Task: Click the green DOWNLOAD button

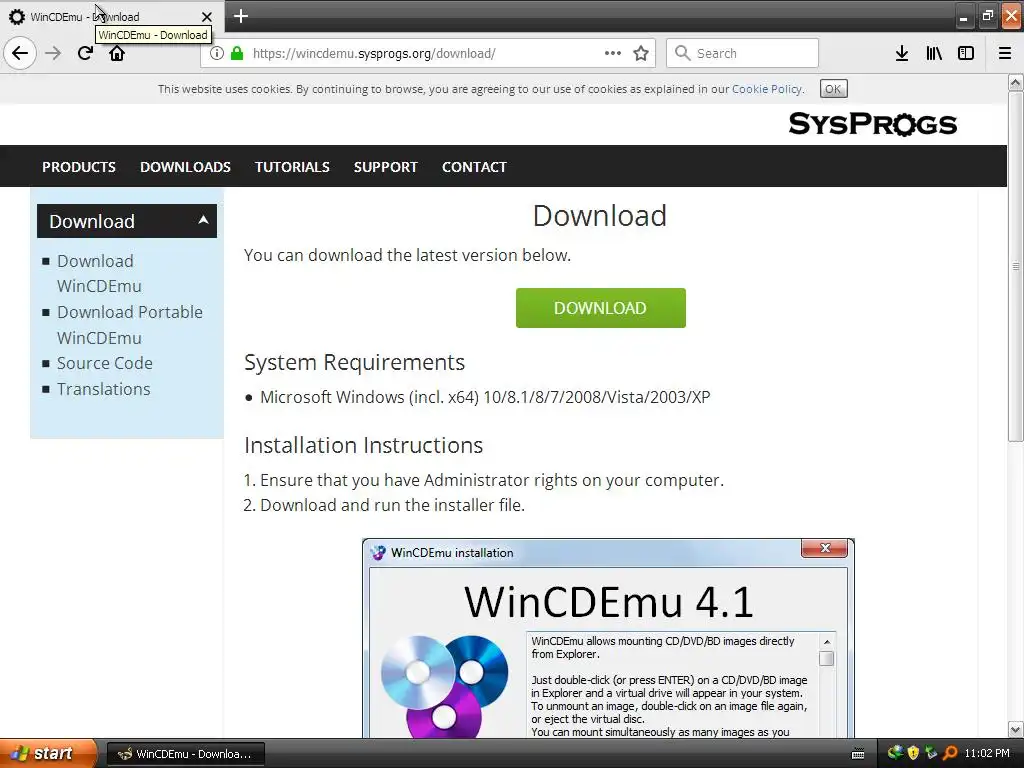Action: (600, 308)
